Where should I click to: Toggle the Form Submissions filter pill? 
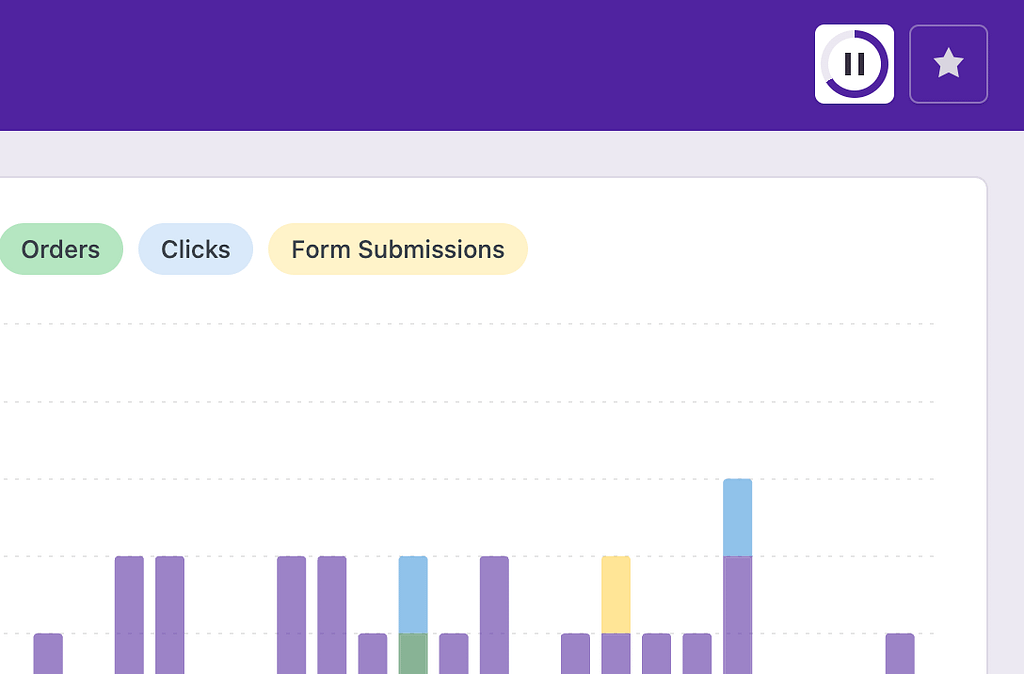point(398,249)
